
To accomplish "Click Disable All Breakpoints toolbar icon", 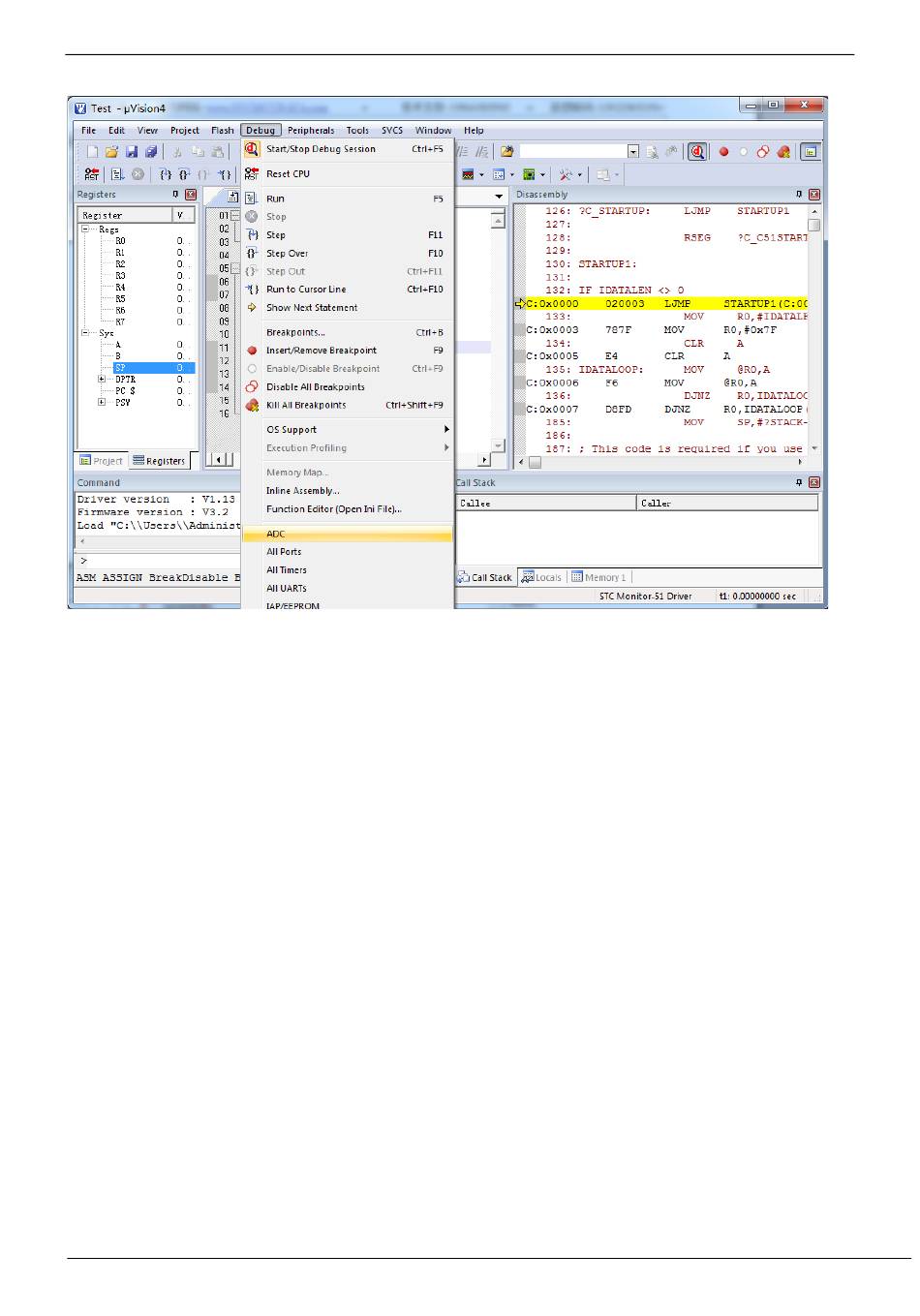I will pyautogui.click(x=763, y=152).
